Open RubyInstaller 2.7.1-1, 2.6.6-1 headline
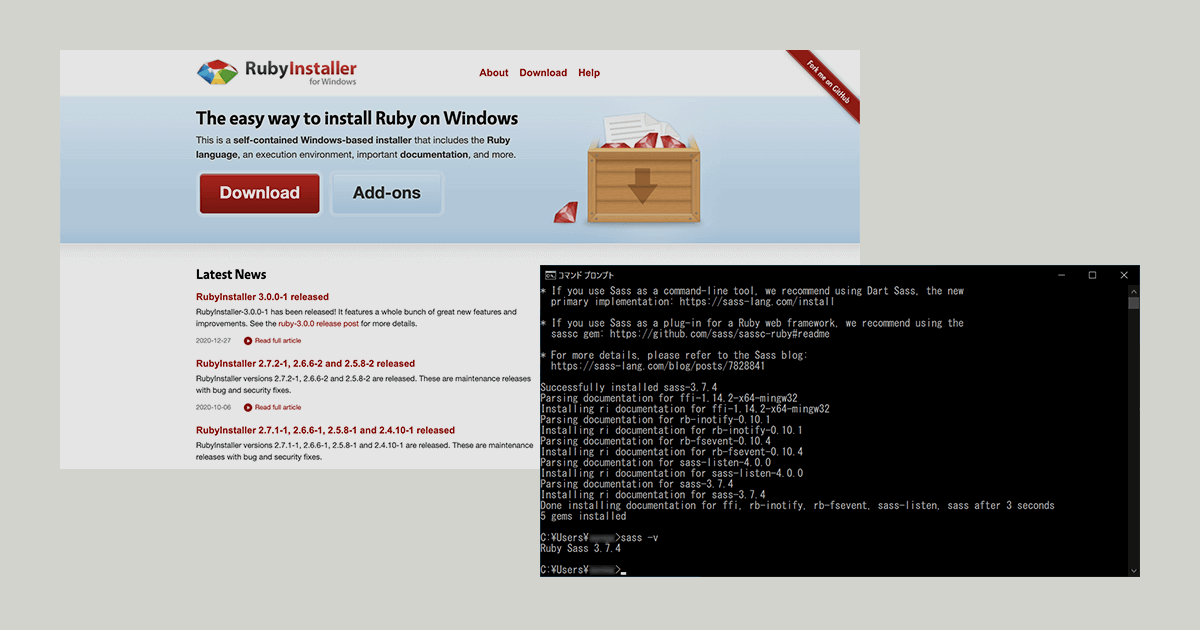This screenshot has width=1200, height=630. (x=325, y=430)
